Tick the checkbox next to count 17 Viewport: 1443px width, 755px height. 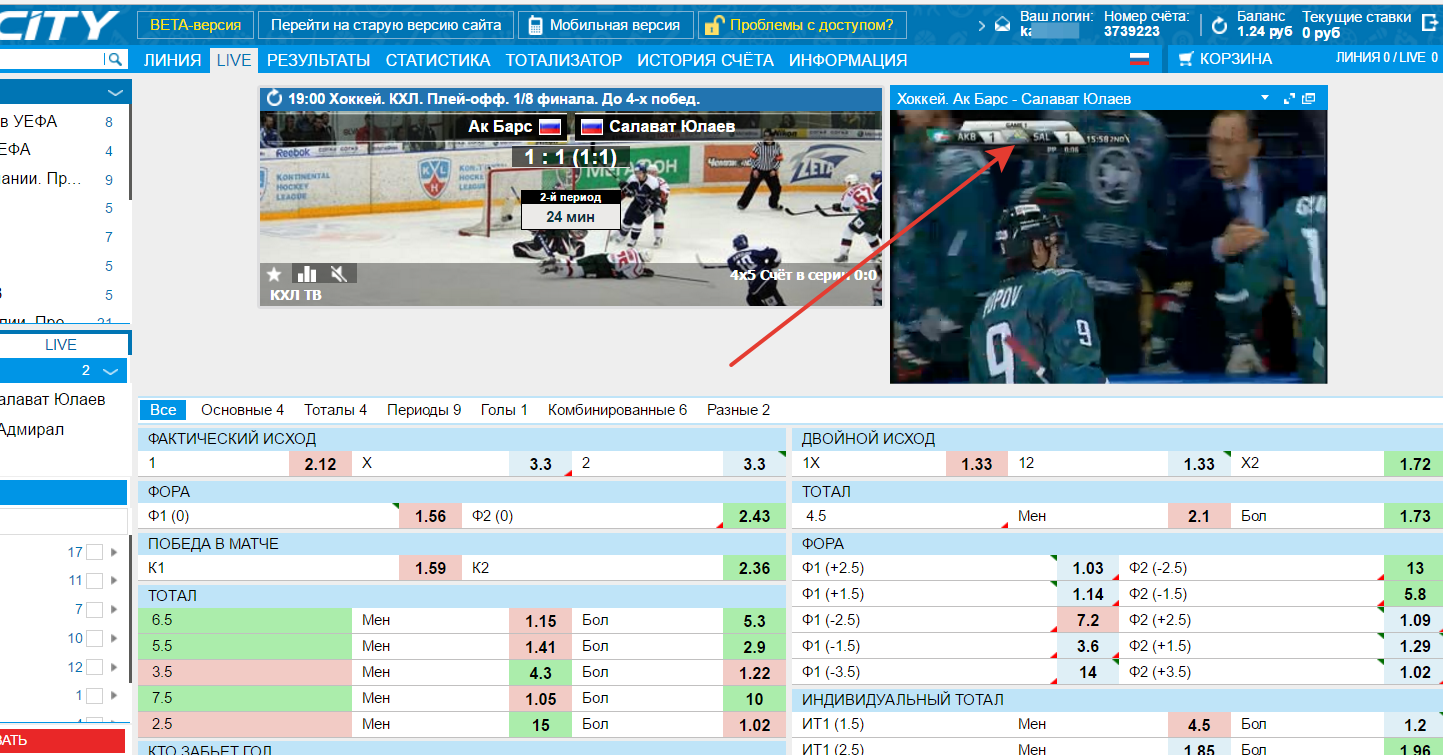pyautogui.click(x=95, y=552)
